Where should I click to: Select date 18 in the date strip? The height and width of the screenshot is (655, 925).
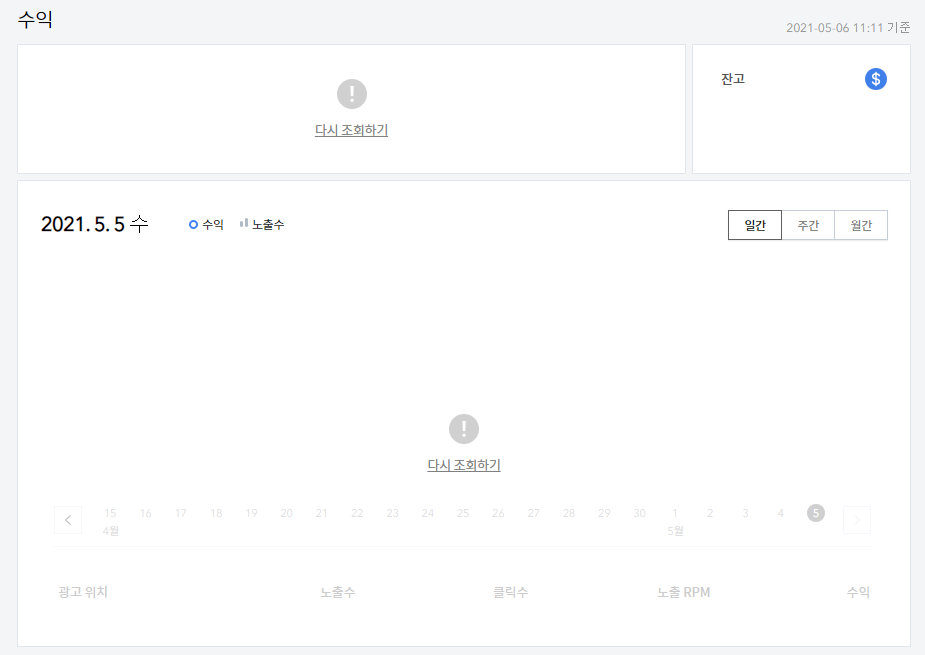pyautogui.click(x=217, y=513)
